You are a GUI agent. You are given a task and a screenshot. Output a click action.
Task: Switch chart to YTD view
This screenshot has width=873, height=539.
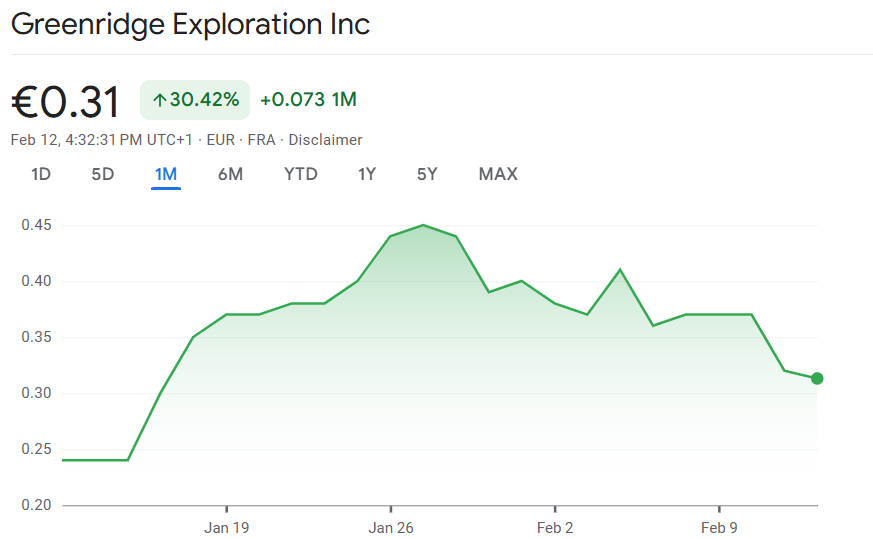point(301,174)
